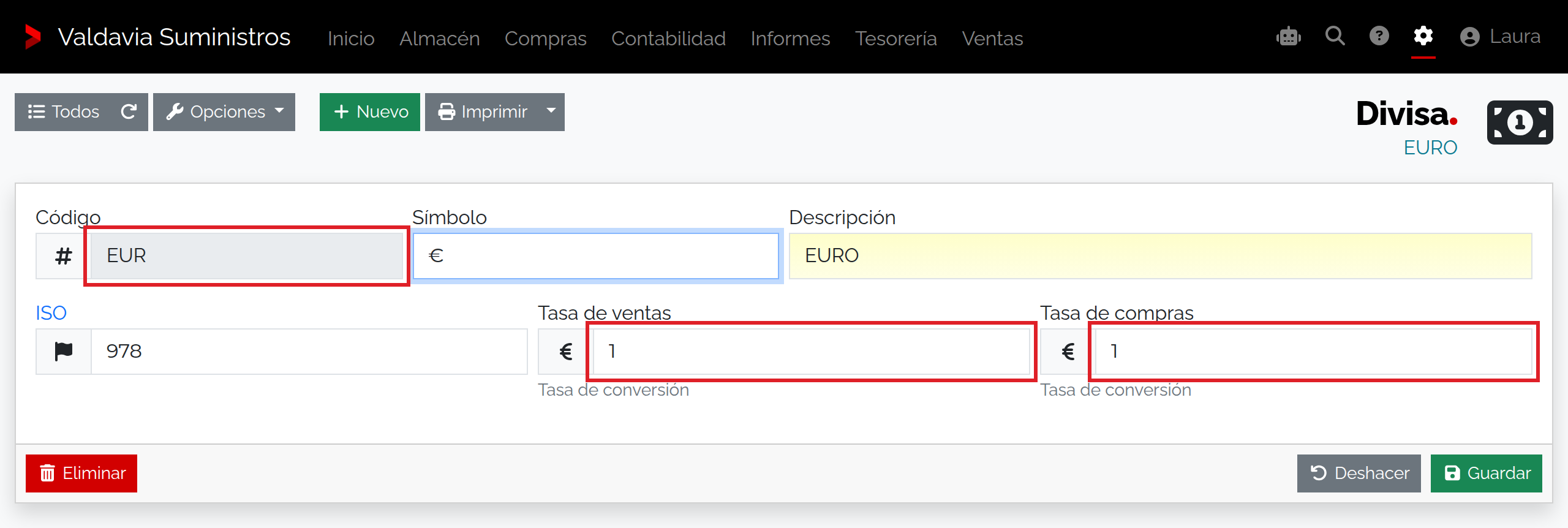1568x528 pixels.
Task: Click the blue ISO label link
Action: [x=51, y=313]
